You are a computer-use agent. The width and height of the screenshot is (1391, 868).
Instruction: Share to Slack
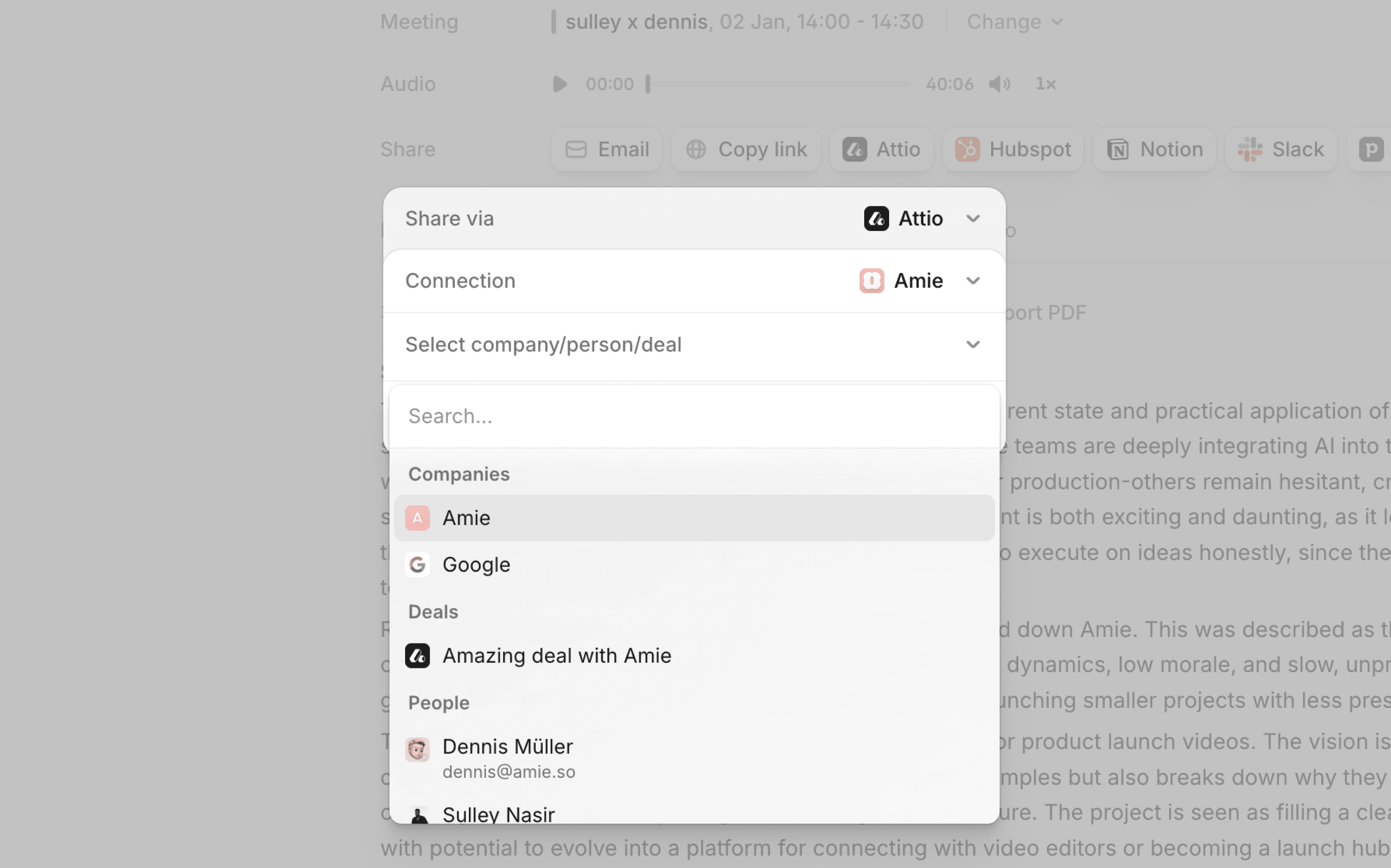tap(1281, 149)
